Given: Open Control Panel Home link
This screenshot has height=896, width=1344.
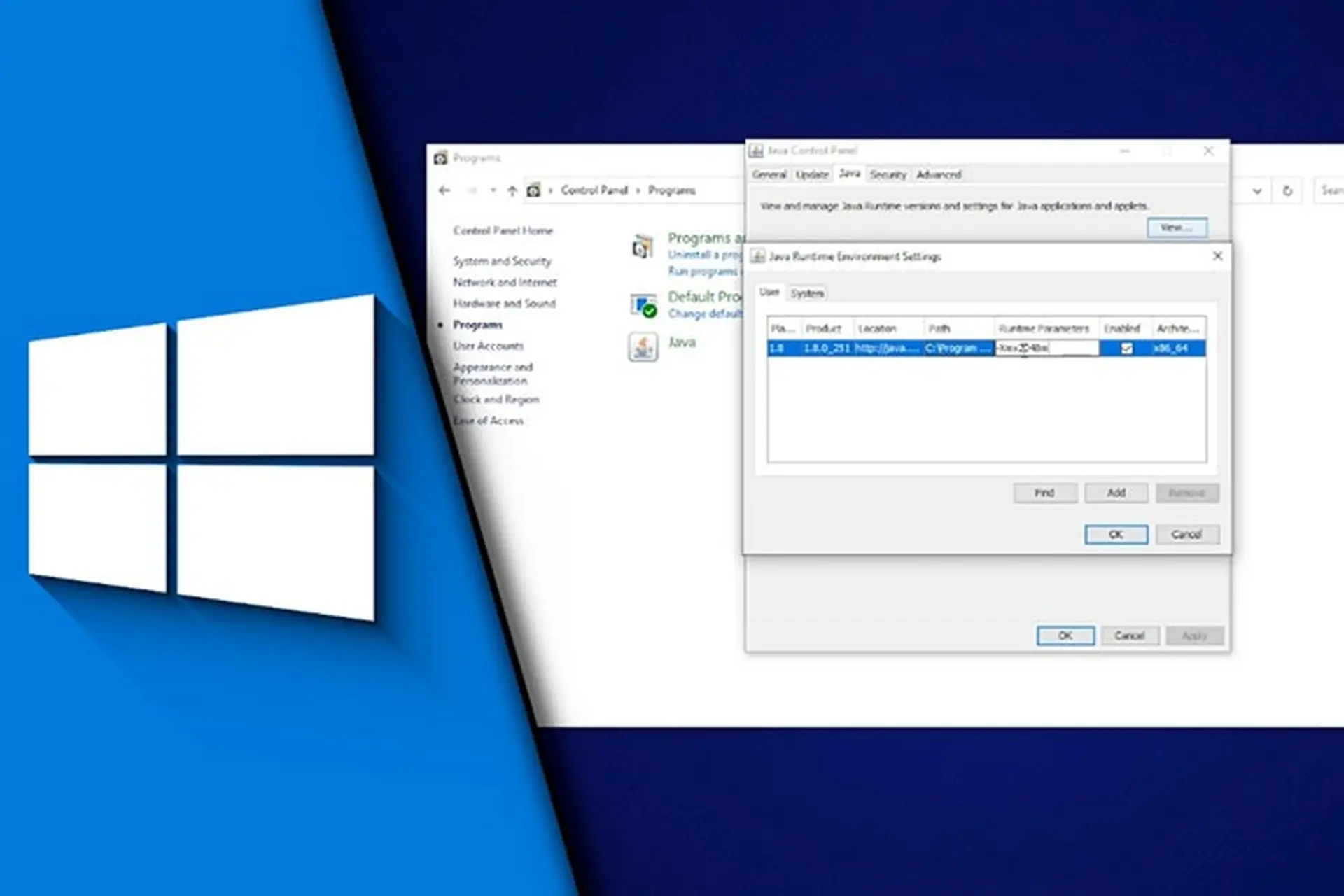Looking at the screenshot, I should tap(503, 230).
